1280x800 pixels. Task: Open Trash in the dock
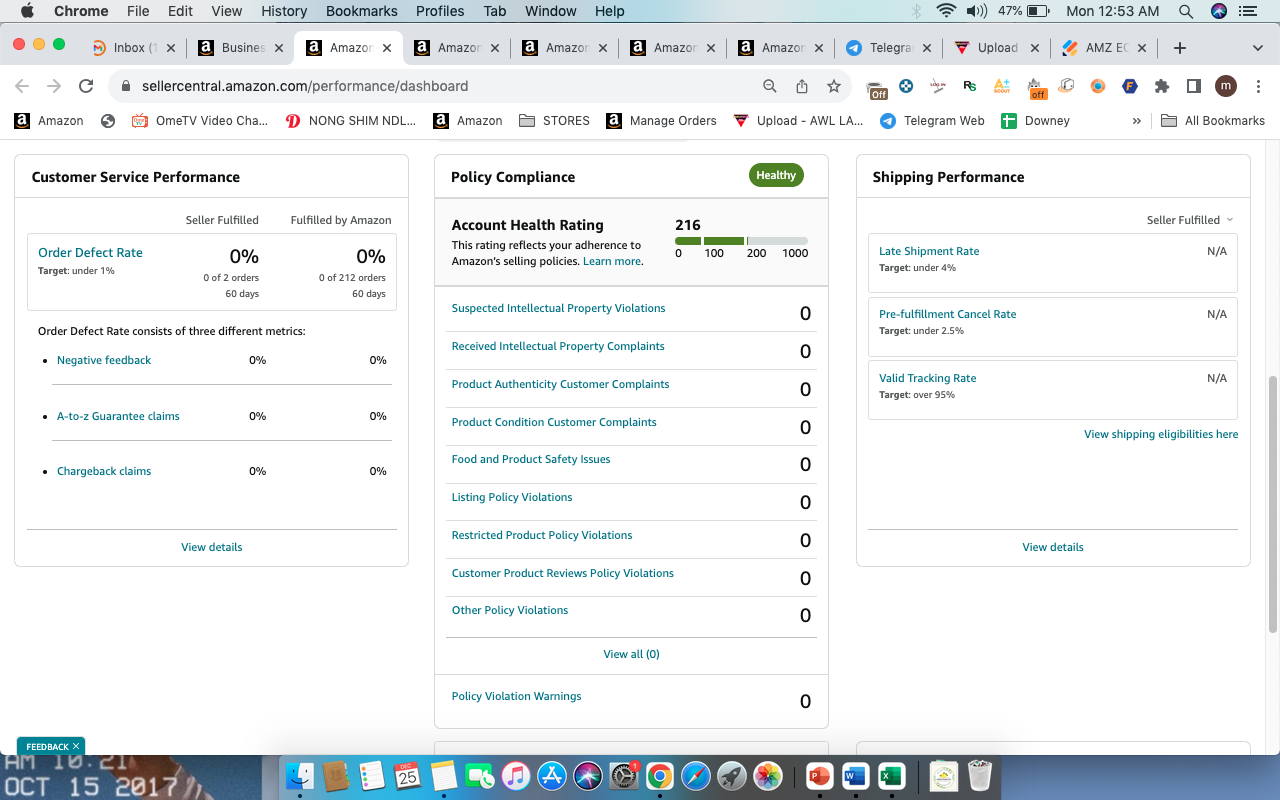pos(980,775)
